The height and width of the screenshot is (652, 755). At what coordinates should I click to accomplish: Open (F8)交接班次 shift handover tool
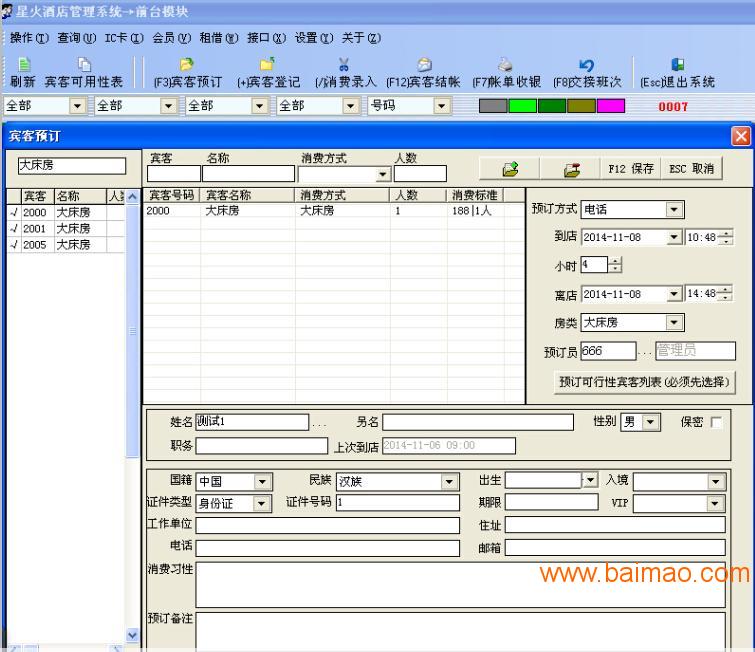587,73
